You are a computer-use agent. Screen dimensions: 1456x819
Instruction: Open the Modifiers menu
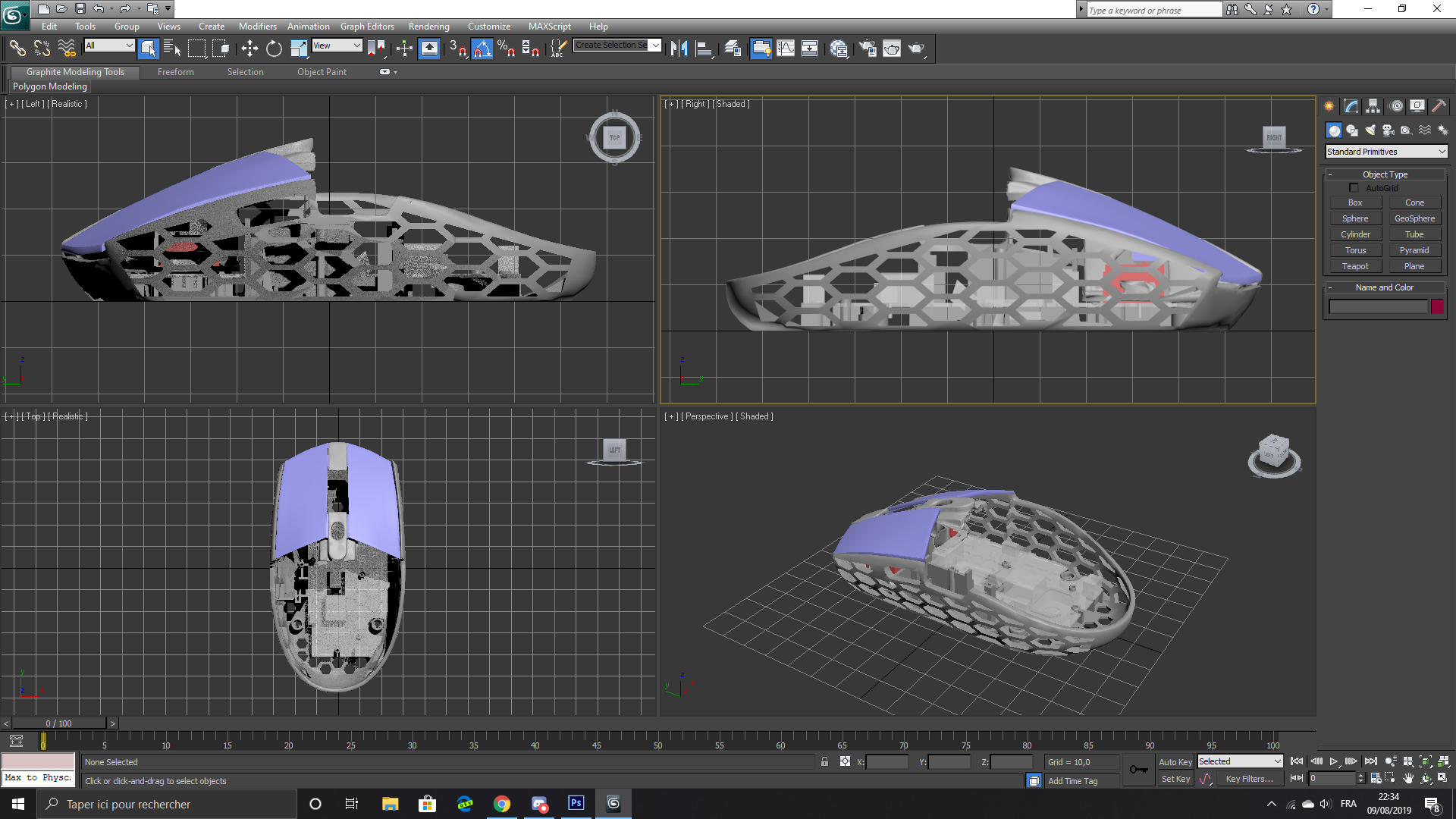pos(258,27)
